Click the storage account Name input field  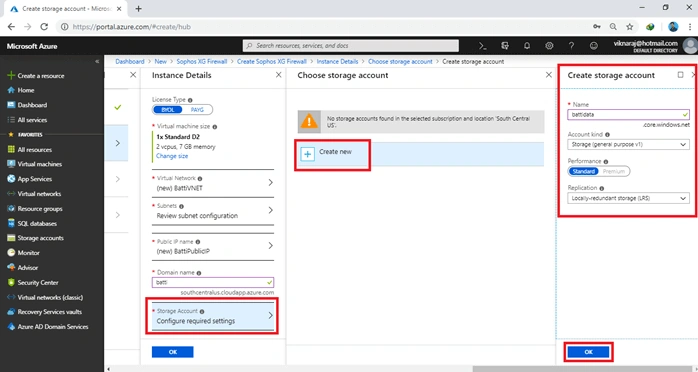(628, 114)
